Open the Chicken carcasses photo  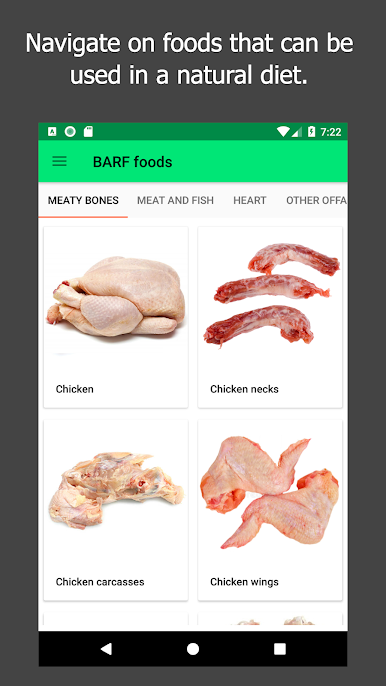coord(116,491)
